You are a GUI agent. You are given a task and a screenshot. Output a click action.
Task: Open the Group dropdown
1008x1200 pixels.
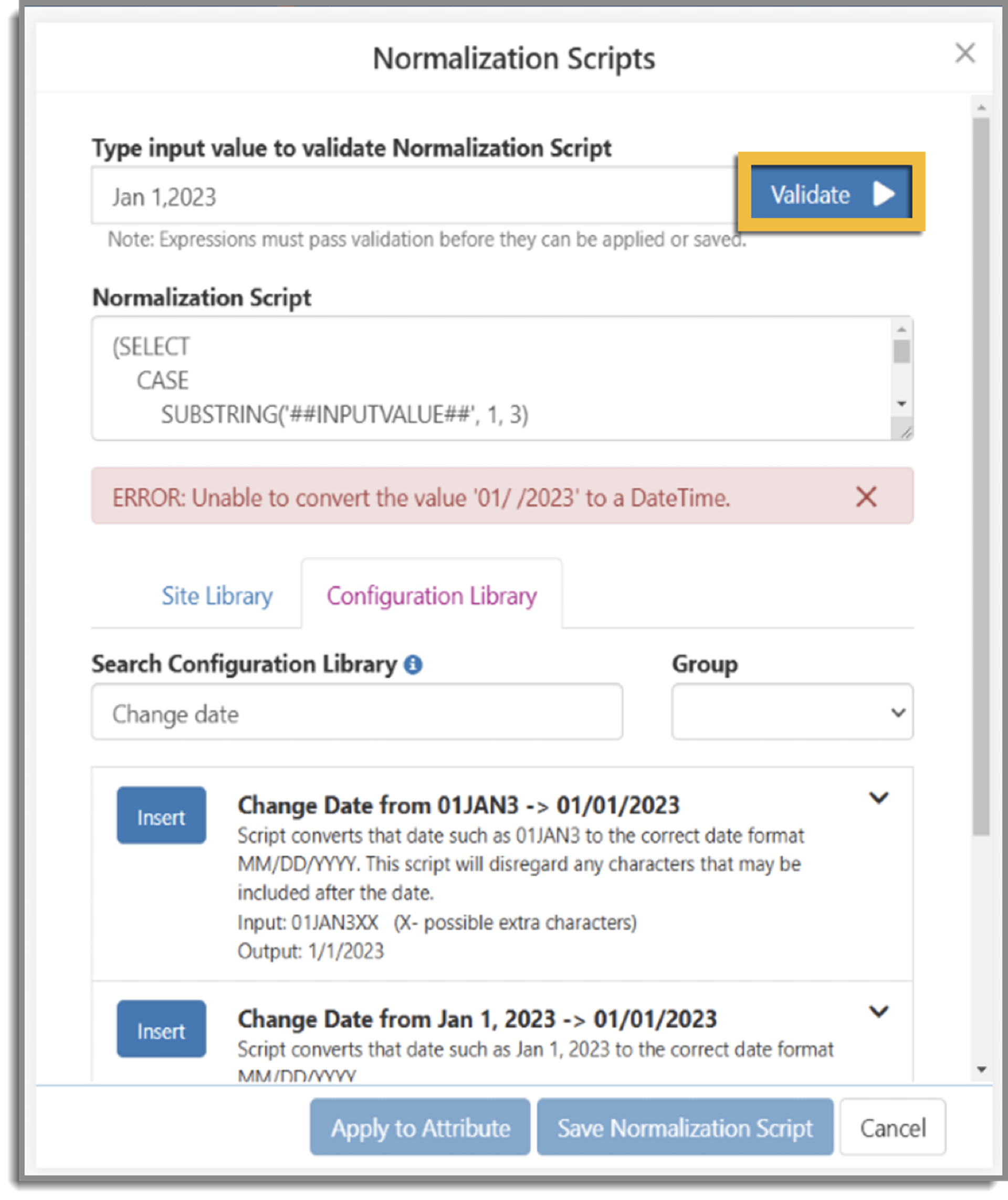pos(792,712)
